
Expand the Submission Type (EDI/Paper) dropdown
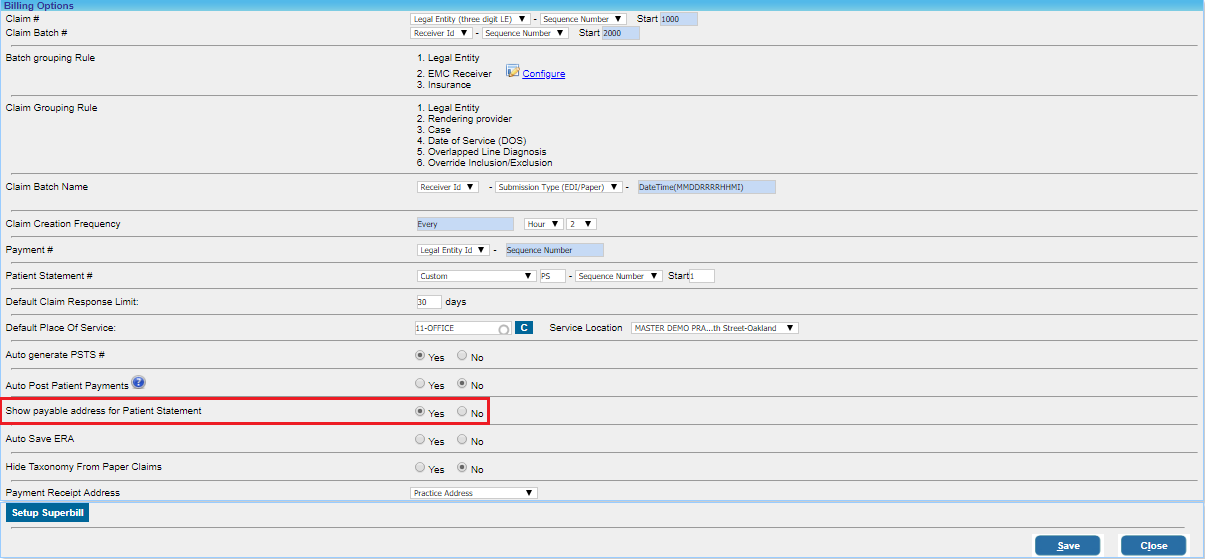[557, 187]
